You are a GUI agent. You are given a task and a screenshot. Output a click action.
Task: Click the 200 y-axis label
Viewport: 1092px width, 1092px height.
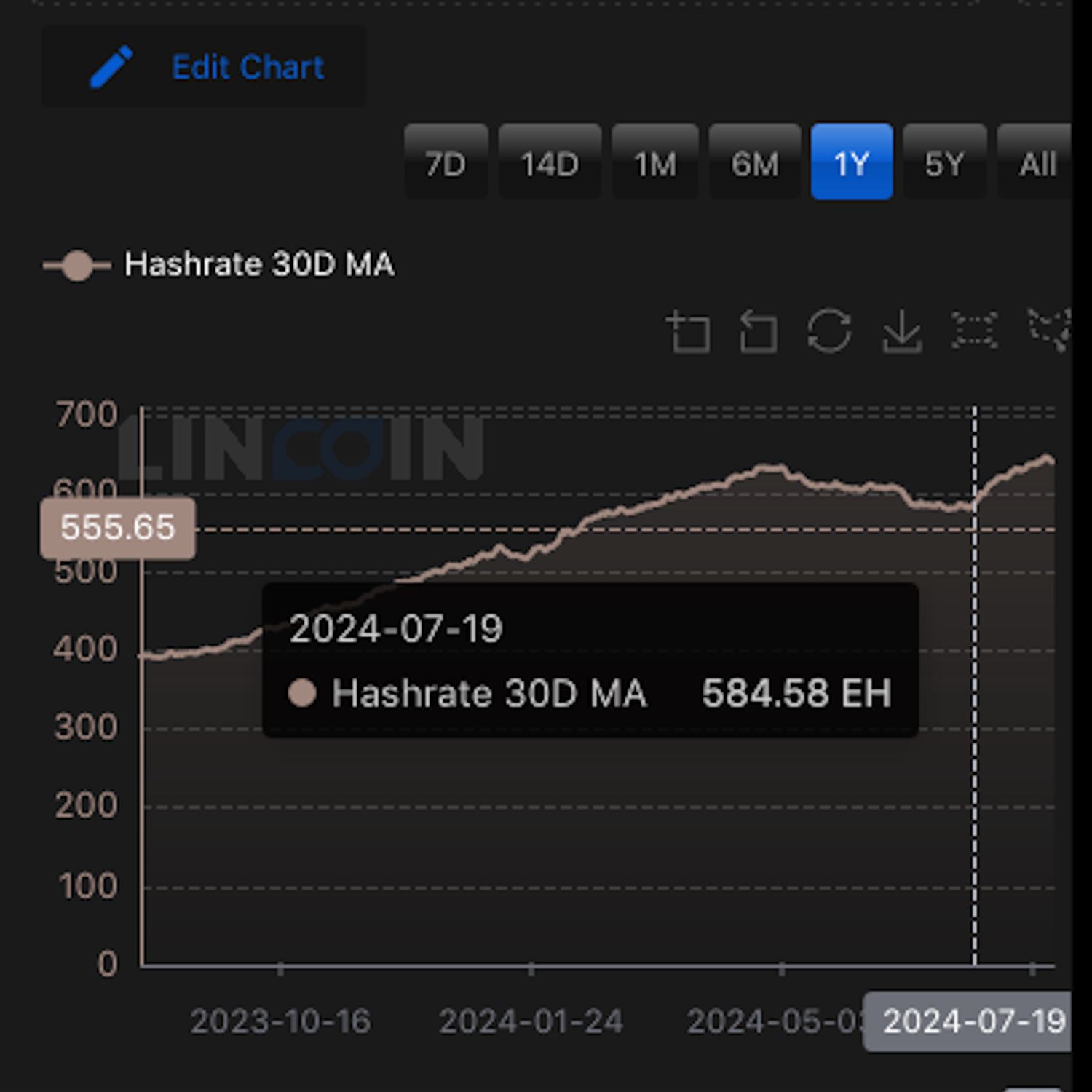coord(87,805)
